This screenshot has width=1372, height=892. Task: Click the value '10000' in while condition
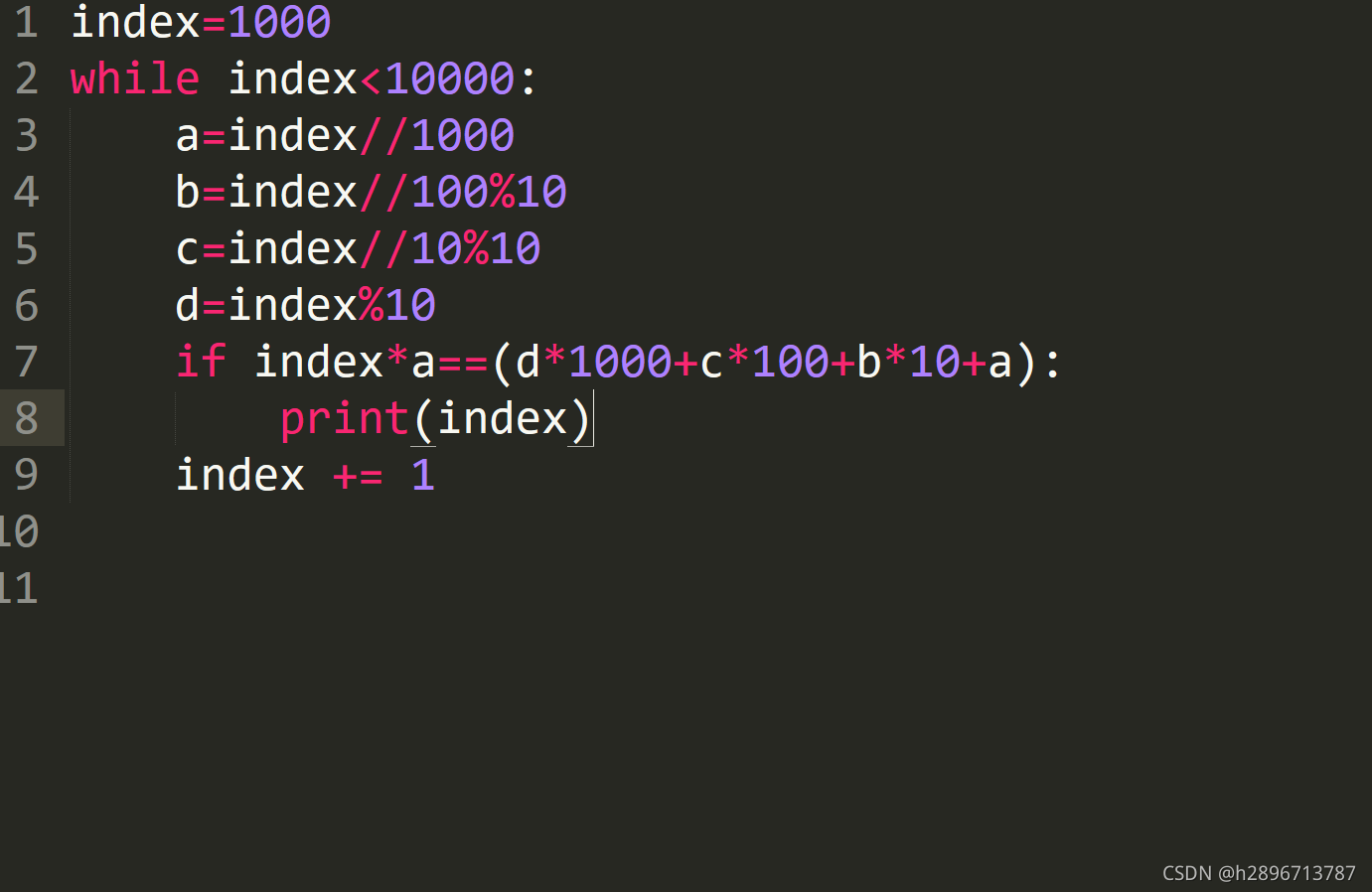pos(450,79)
